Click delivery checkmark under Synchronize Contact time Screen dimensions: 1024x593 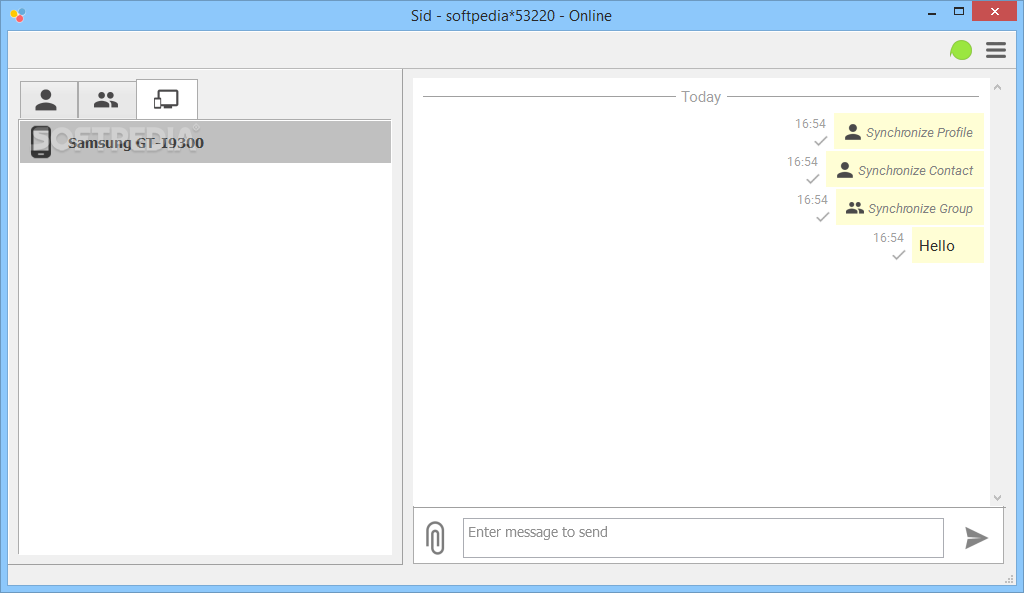pos(812,178)
